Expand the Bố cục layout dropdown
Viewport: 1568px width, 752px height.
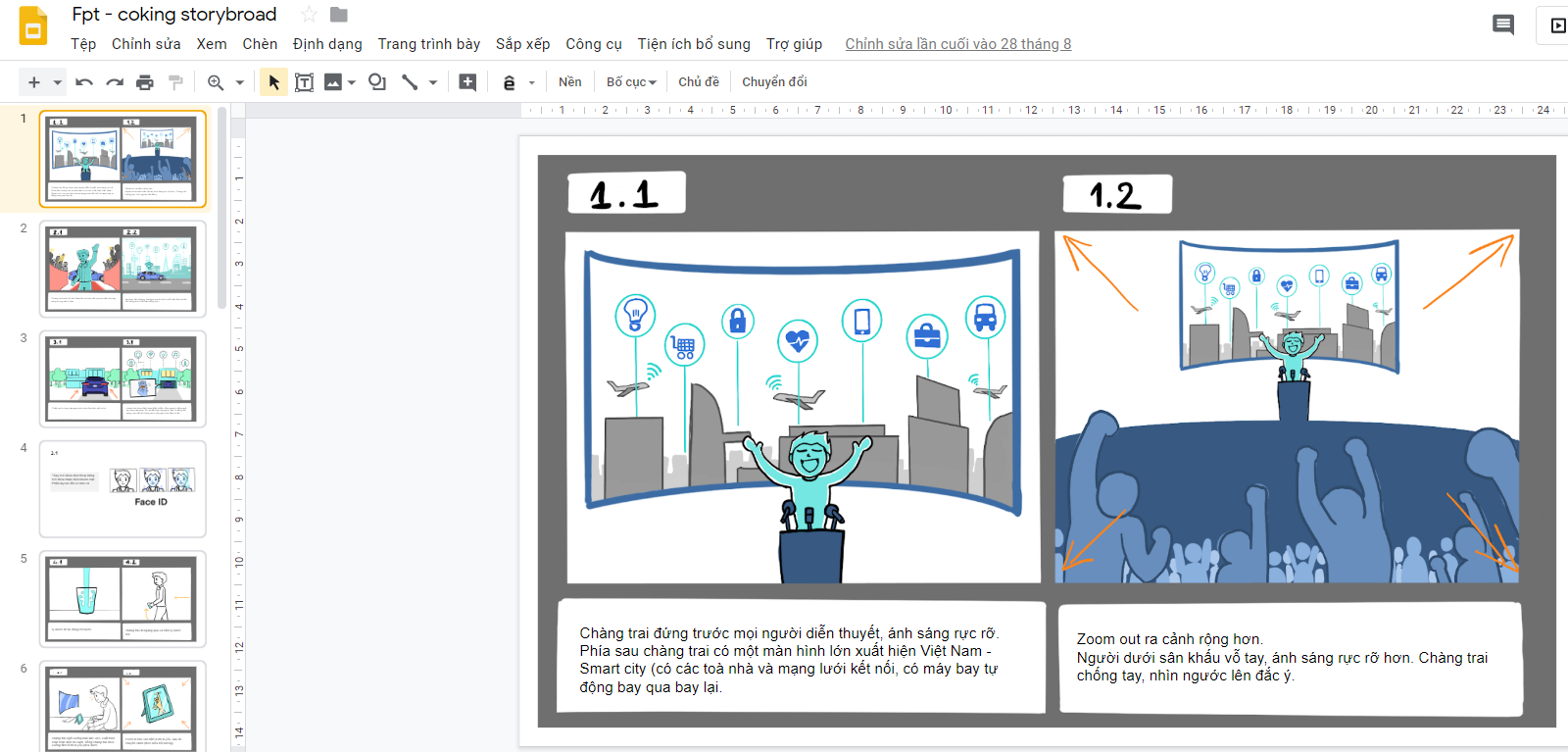631,82
